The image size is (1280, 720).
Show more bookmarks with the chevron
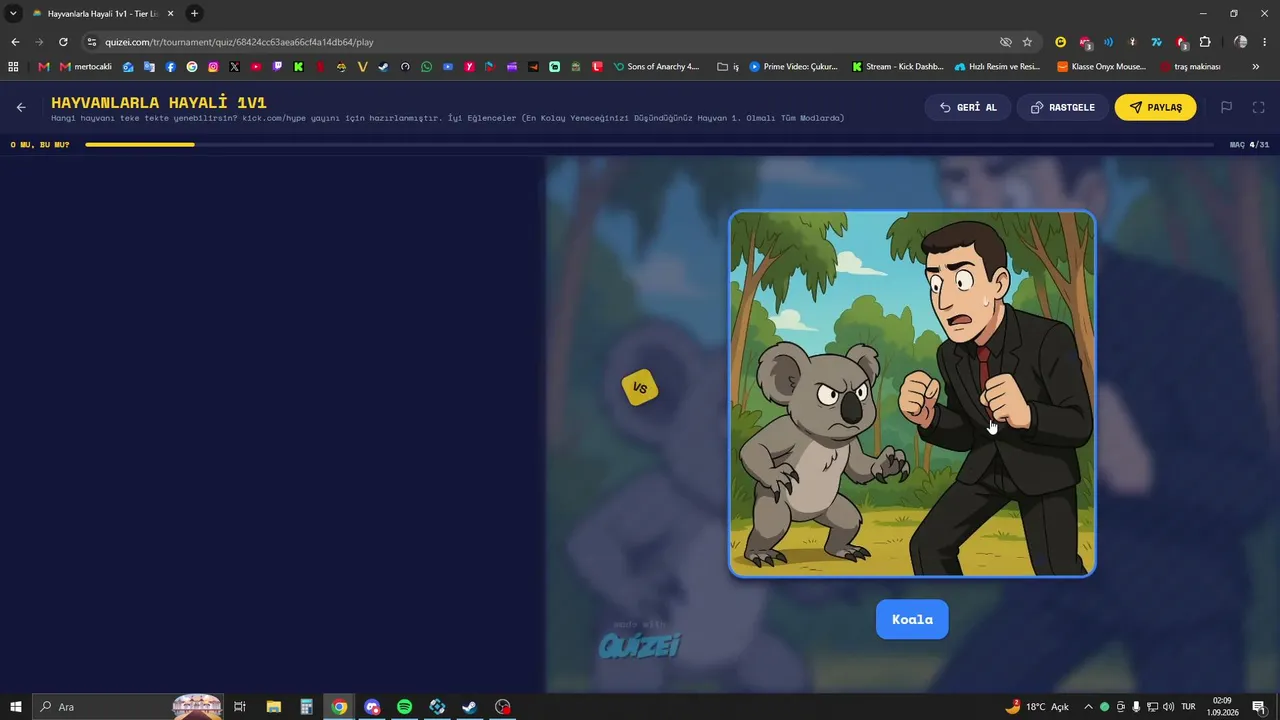click(x=1256, y=67)
